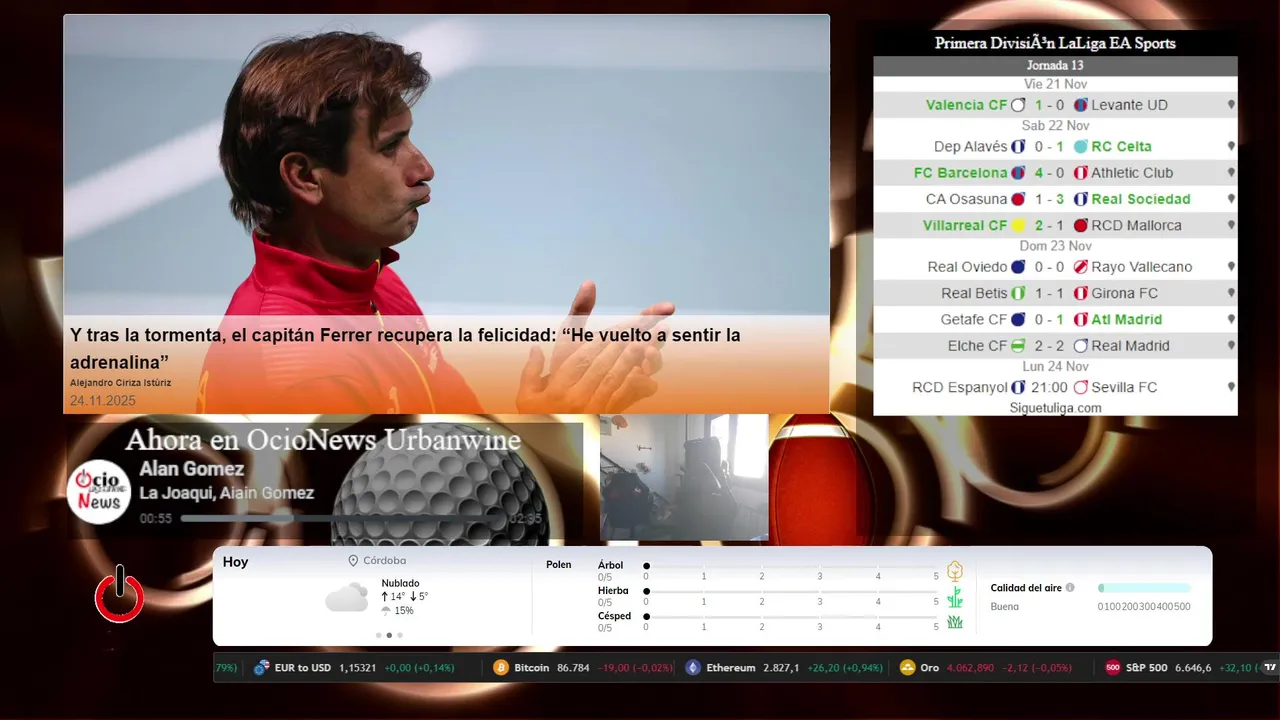Click the Bitcoin coin icon in ticker
The width and height of the screenshot is (1280, 720).
[501, 667]
